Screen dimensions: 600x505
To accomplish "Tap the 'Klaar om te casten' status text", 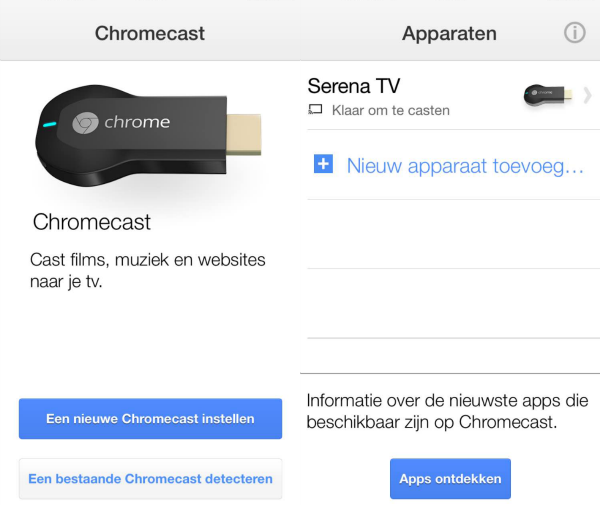I will pyautogui.click(x=391, y=111).
